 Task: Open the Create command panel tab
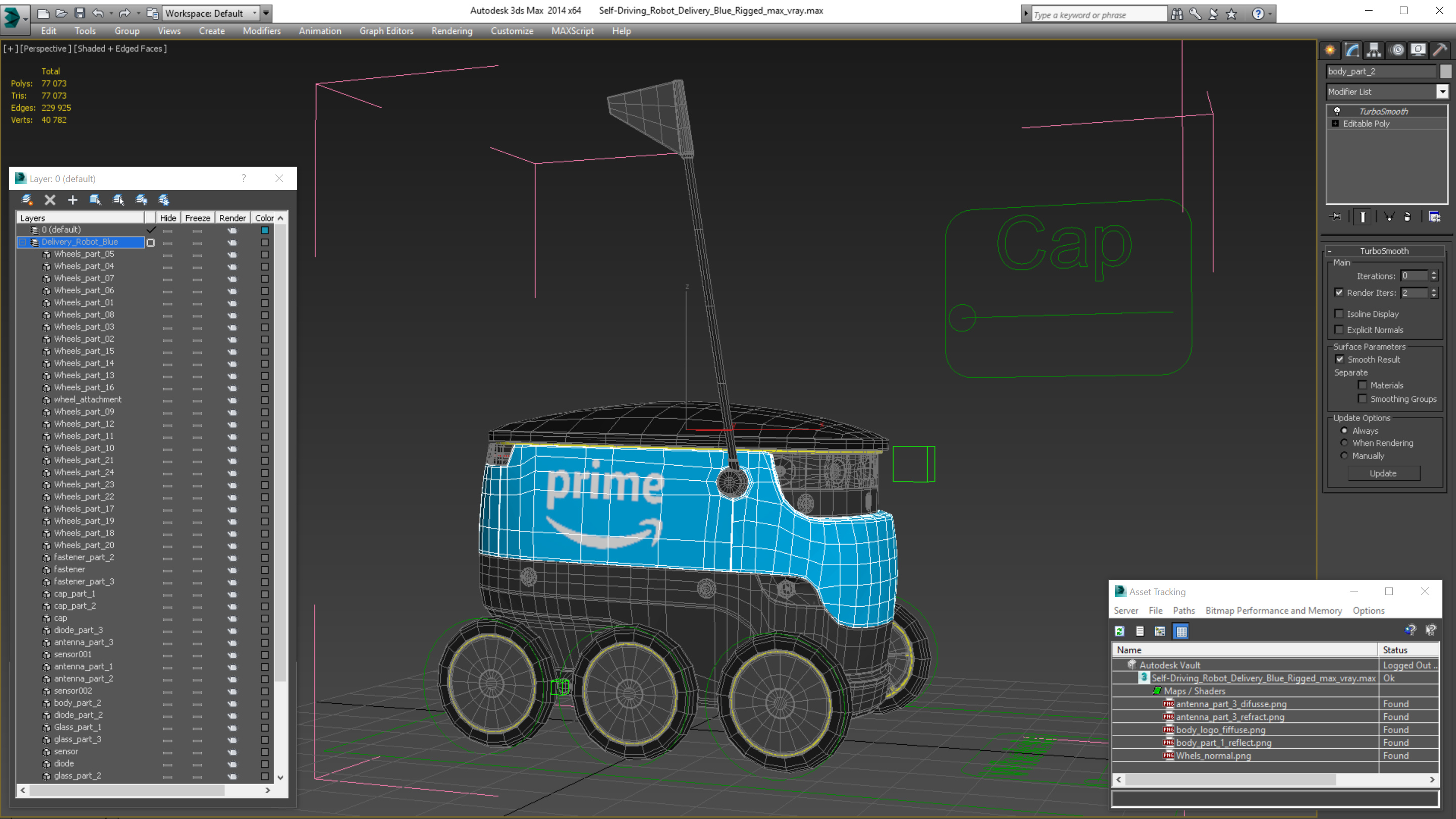point(1331,51)
